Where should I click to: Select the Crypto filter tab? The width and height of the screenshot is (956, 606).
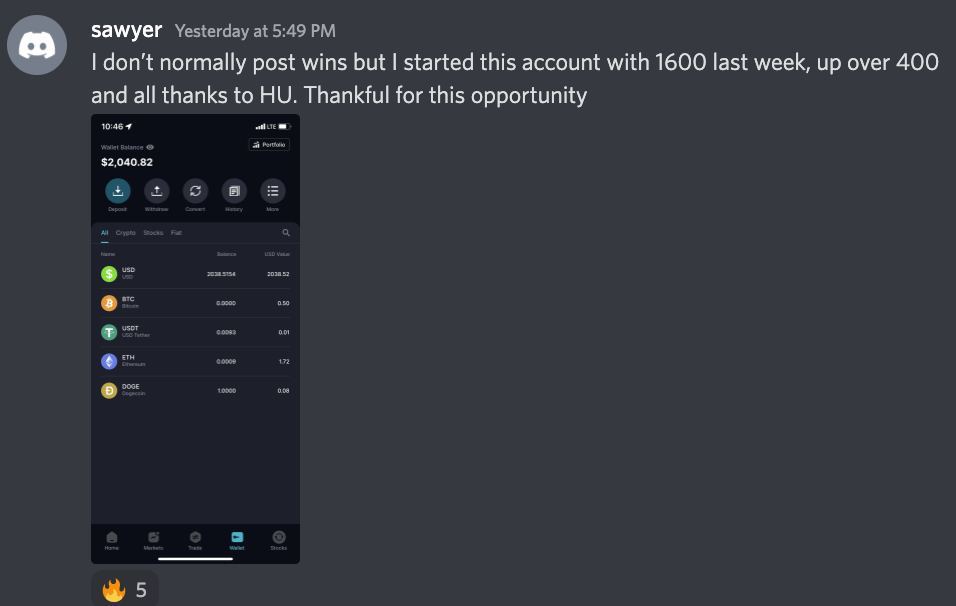[x=126, y=233]
